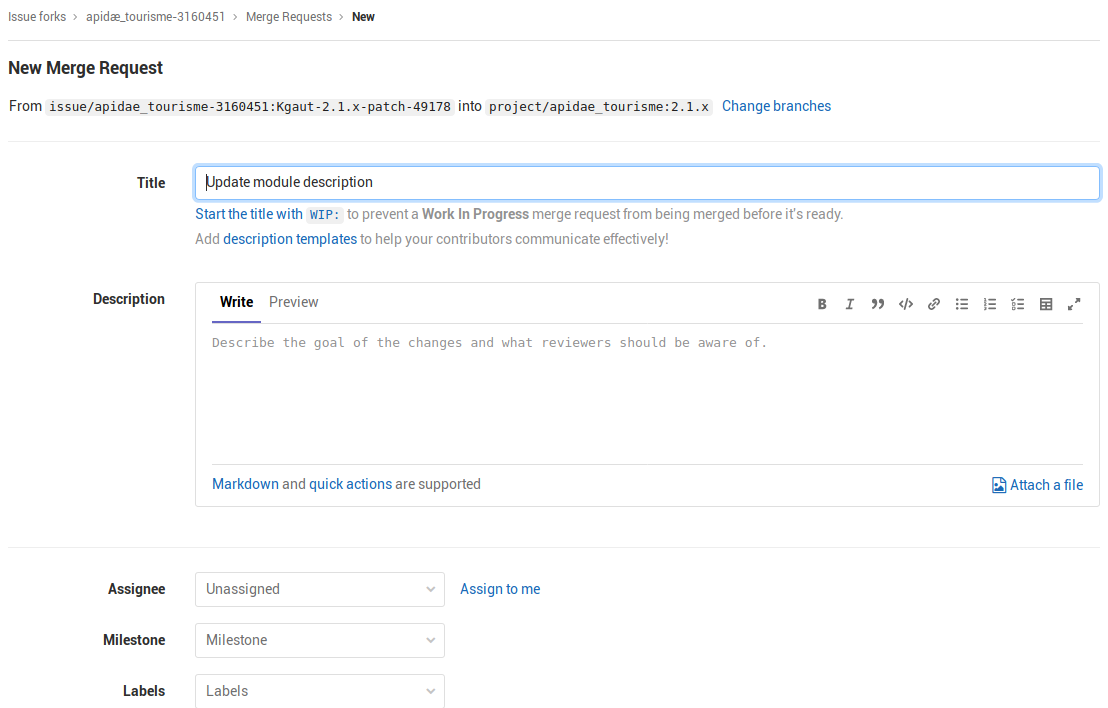Open the Assignee dropdown
The width and height of the screenshot is (1108, 708).
[x=320, y=589]
